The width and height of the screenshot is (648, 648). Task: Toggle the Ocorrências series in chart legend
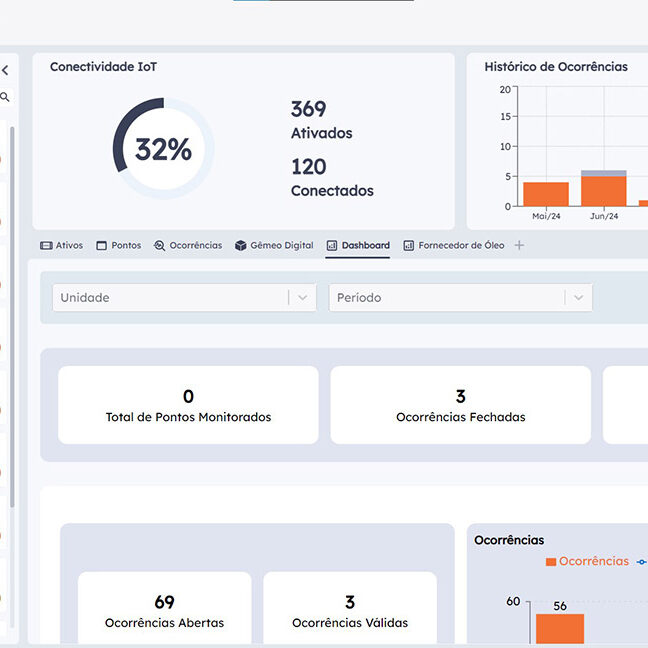coord(587,561)
